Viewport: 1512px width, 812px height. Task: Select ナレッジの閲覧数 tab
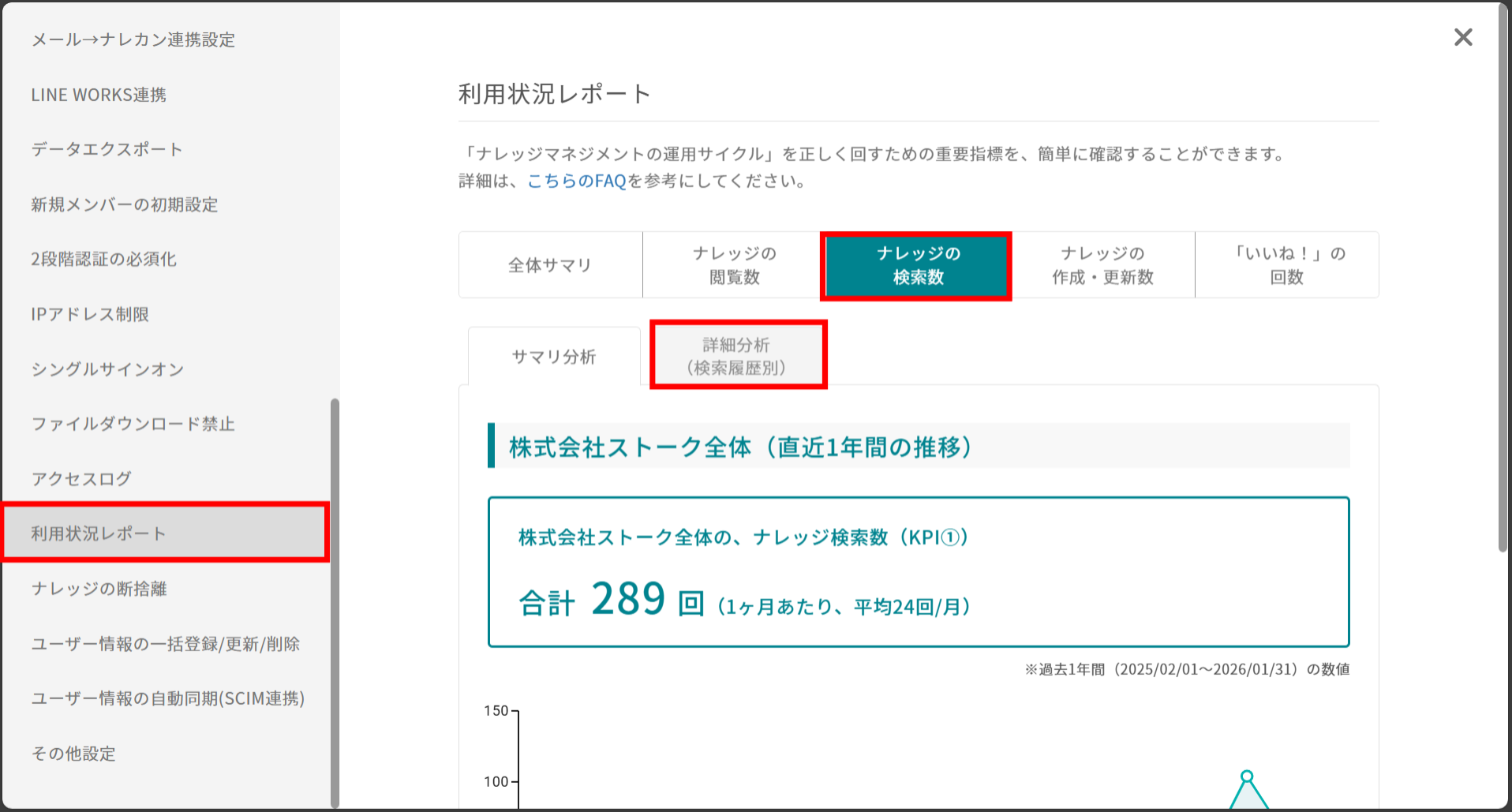732,265
